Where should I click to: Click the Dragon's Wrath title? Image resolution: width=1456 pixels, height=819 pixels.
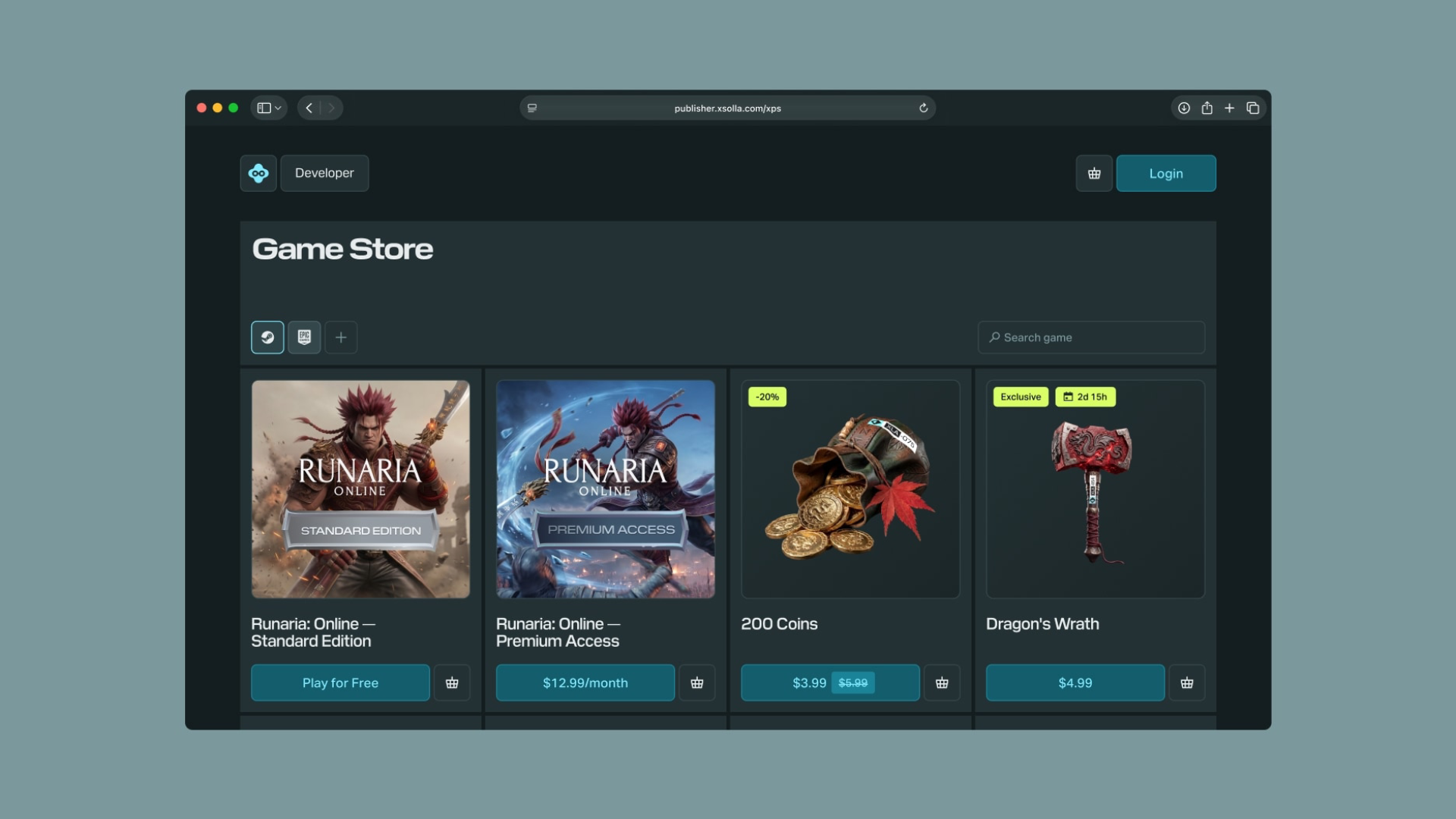click(1042, 624)
